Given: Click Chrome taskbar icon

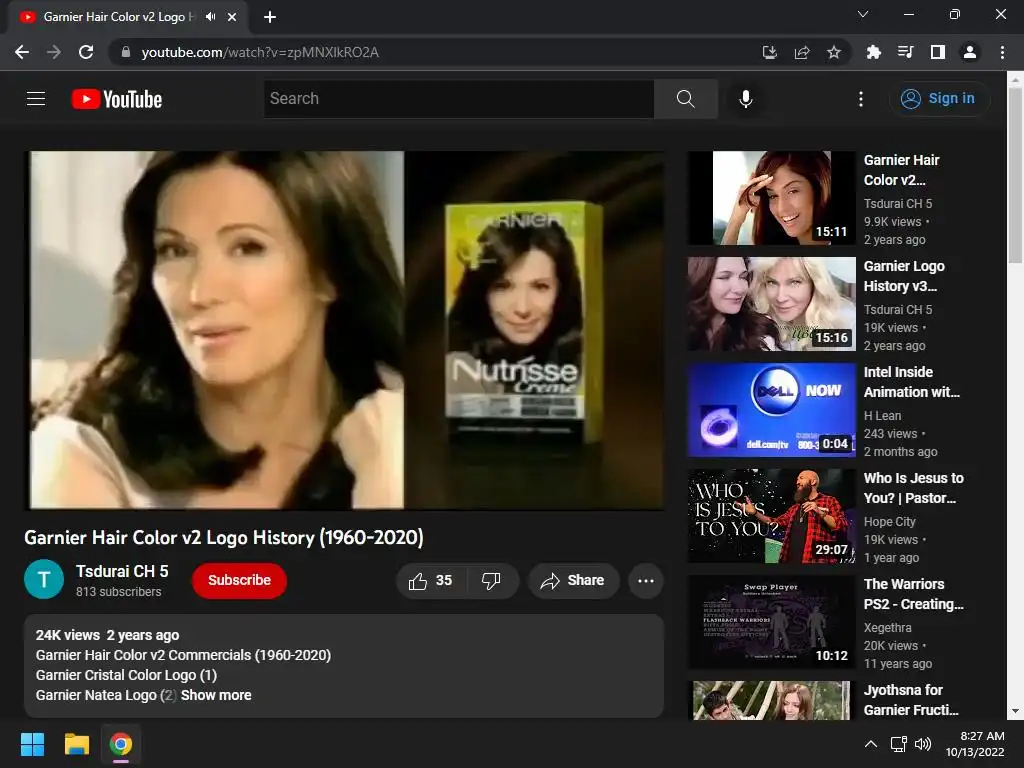Looking at the screenshot, I should tap(121, 744).
